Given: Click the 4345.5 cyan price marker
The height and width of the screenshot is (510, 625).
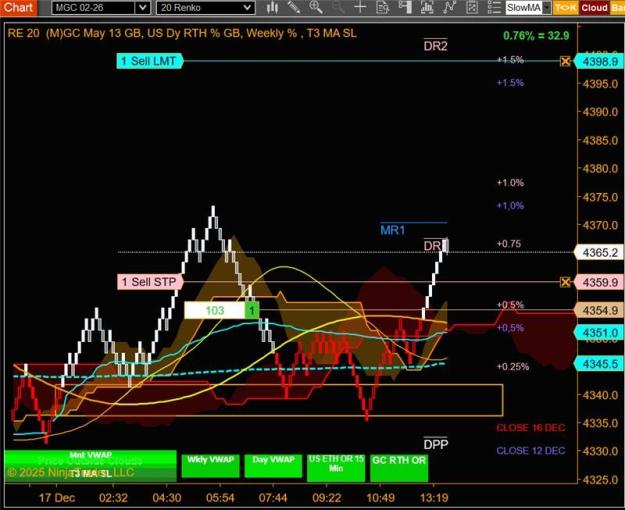Looking at the screenshot, I should tap(600, 364).
